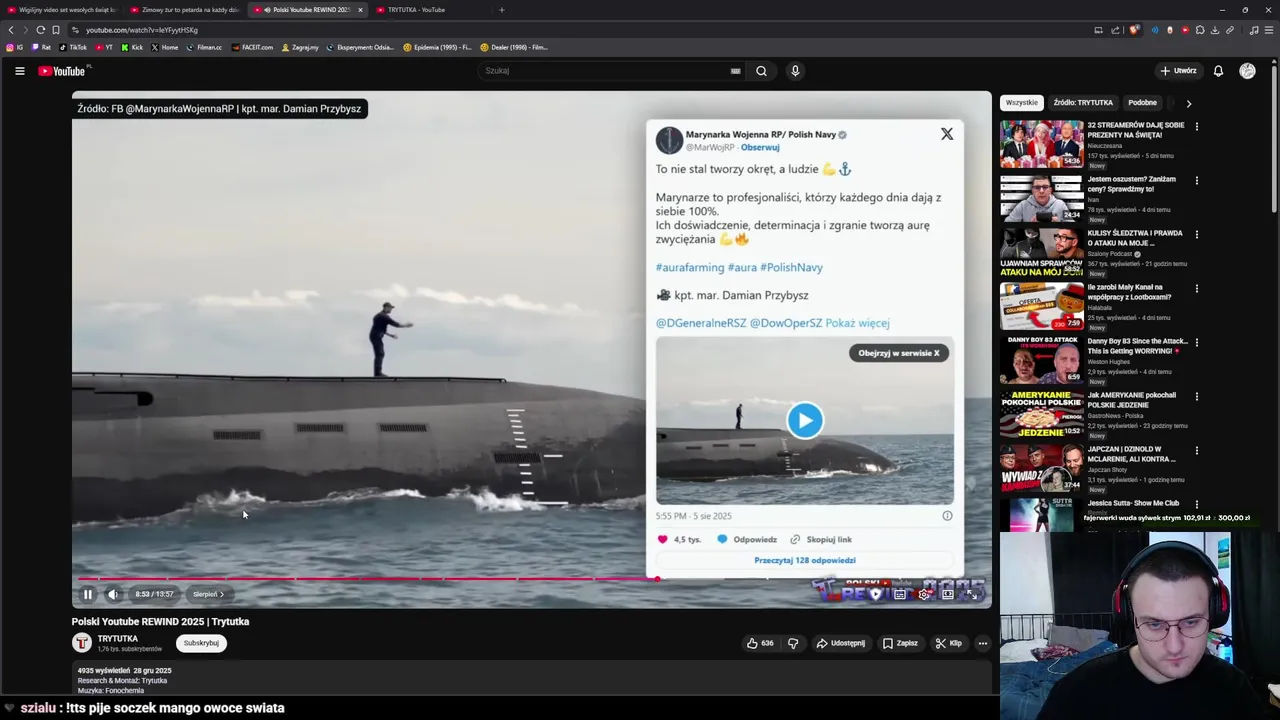Viewport: 1280px width, 720px height.
Task: Open the FACEIT.com bookmark
Action: click(252, 47)
